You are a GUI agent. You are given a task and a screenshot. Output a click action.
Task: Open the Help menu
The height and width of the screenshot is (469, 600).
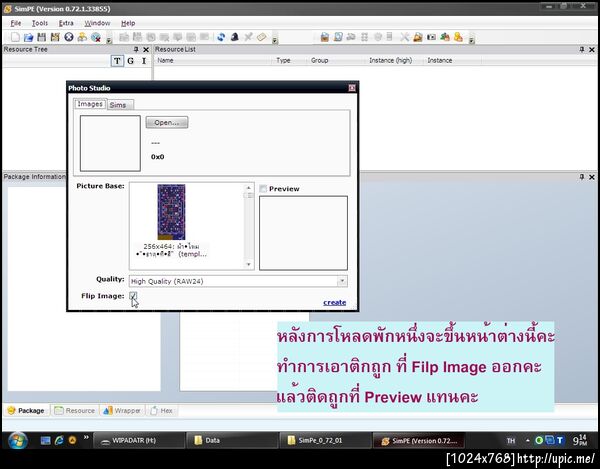128,23
